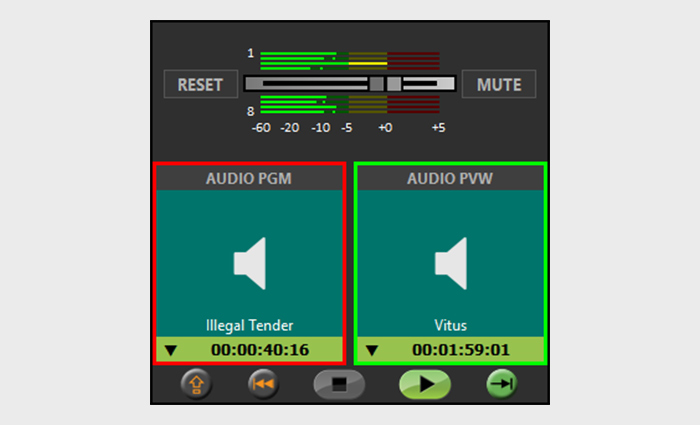700x425 pixels.
Task: Open the dropdown arrow beside 00:01:59:01
Action: [372, 350]
